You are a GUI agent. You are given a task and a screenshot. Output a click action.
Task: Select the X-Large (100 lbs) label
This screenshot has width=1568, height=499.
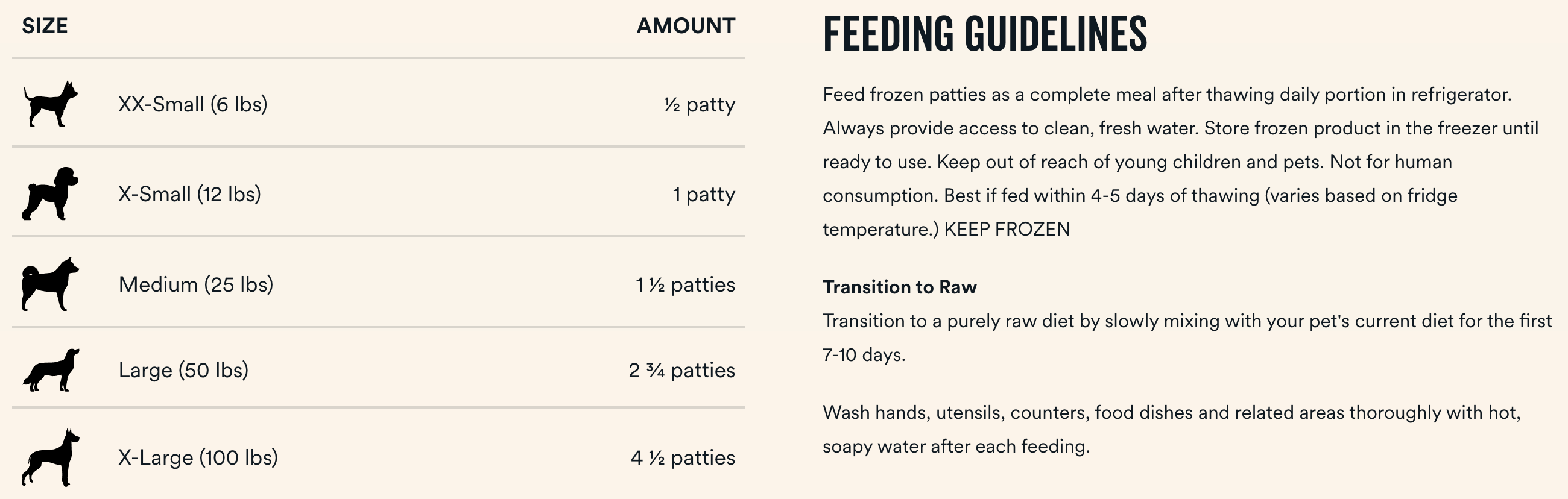click(x=198, y=457)
